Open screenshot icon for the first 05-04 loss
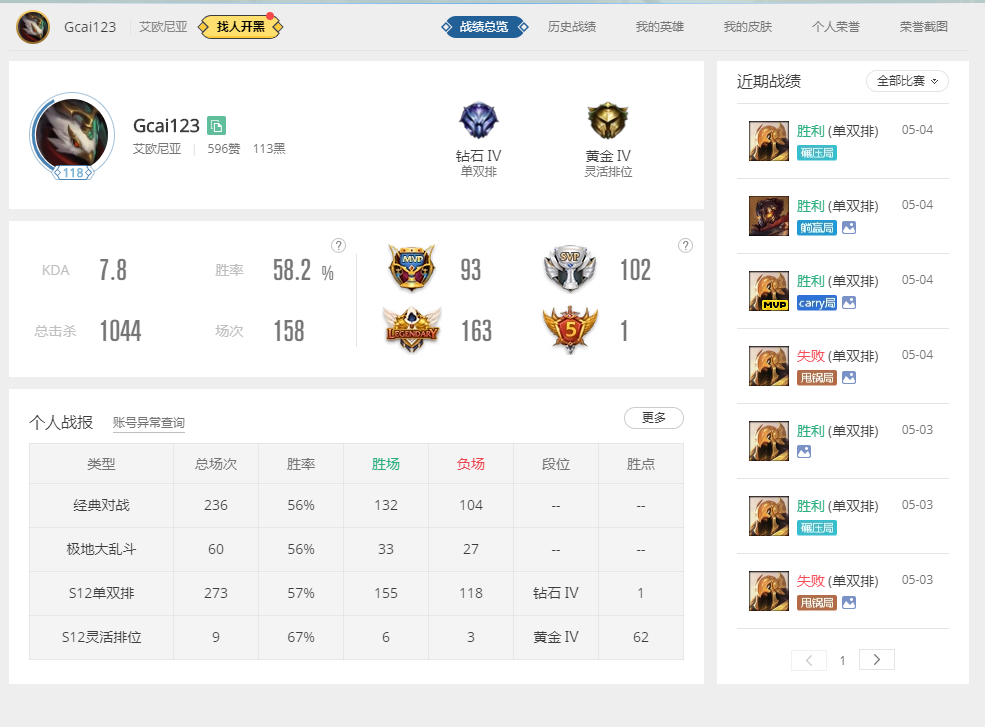This screenshot has height=727, width=985. click(849, 377)
